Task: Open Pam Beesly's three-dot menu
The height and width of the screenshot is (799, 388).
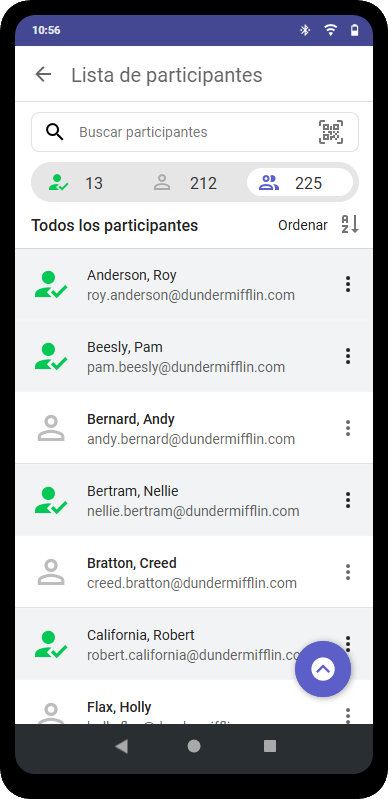Action: 348,356
